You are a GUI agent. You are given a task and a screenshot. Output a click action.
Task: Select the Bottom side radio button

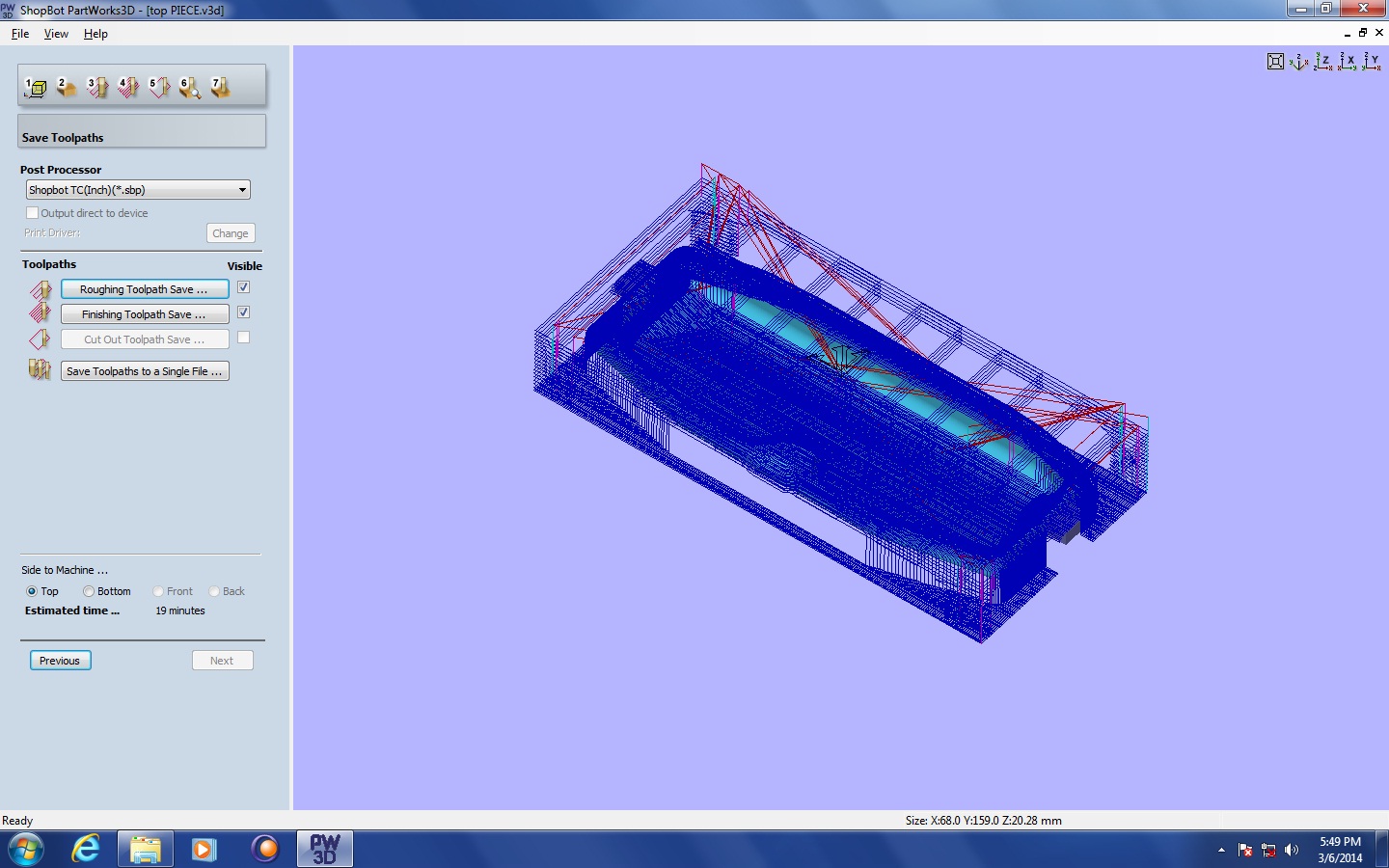(89, 591)
